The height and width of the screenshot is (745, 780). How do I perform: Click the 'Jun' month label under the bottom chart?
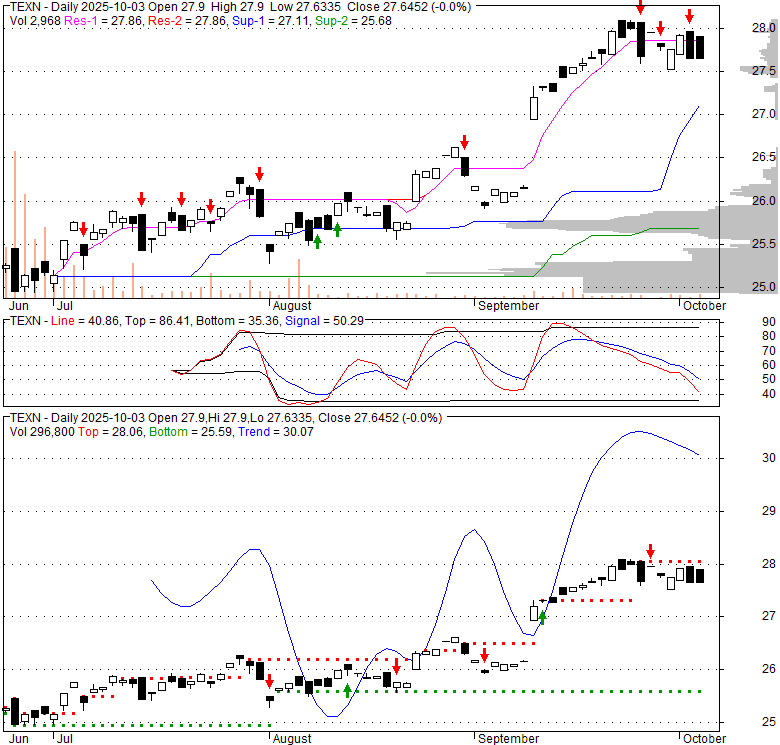(19, 739)
